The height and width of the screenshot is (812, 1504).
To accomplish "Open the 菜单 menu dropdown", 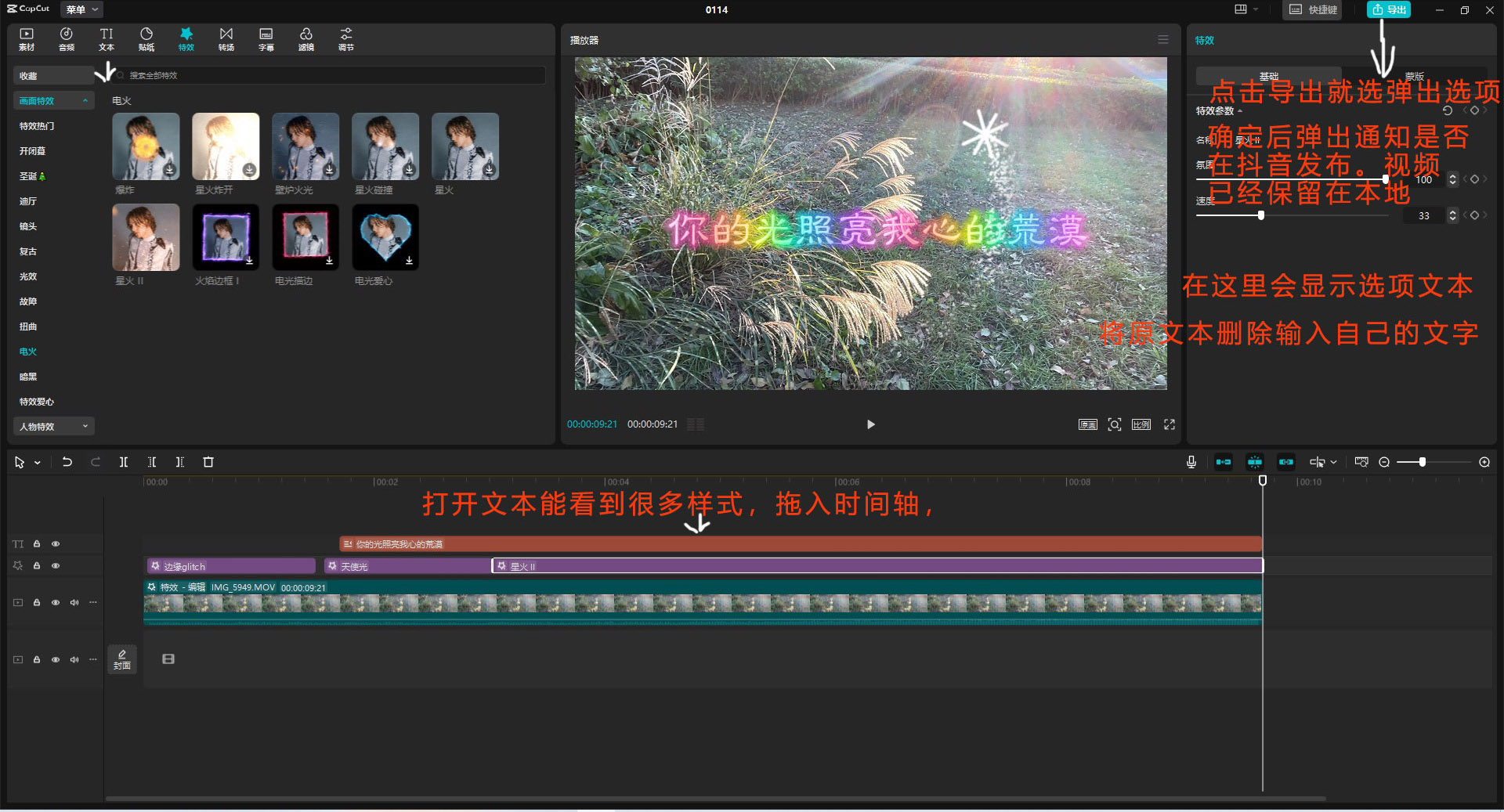I will coord(81,9).
